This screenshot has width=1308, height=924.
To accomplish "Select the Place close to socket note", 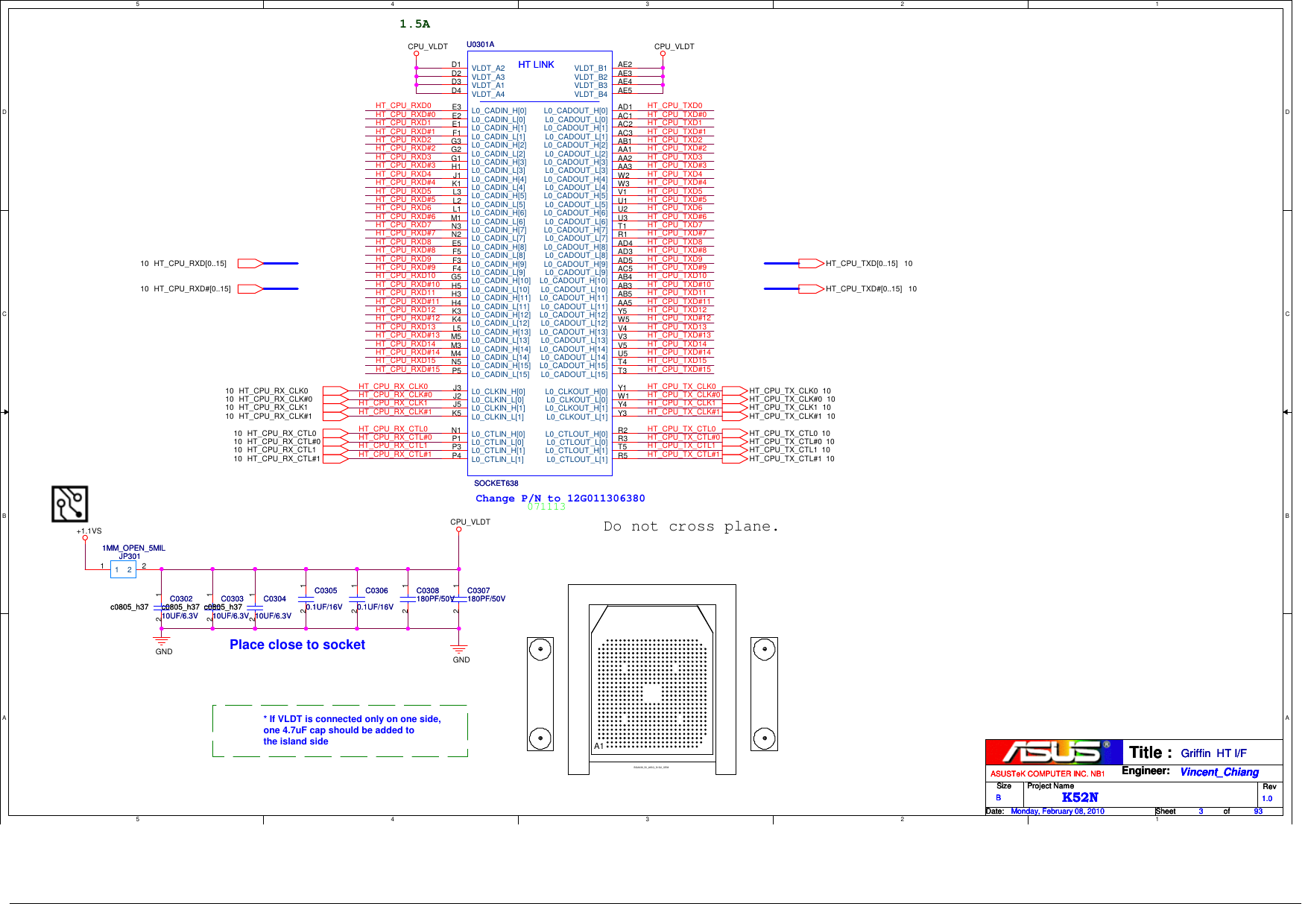I will coord(297,645).
